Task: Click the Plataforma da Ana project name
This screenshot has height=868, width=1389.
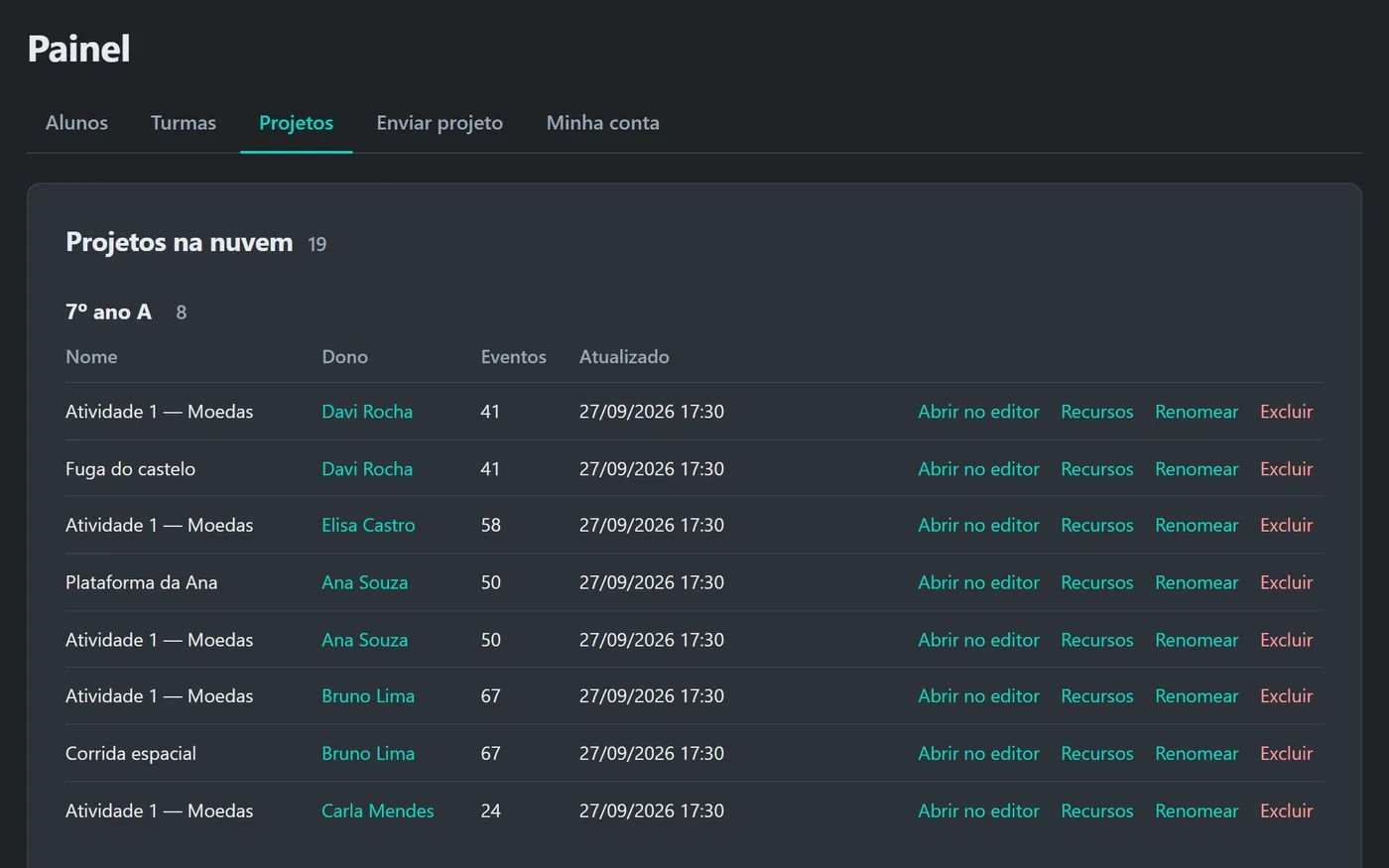Action: click(141, 582)
